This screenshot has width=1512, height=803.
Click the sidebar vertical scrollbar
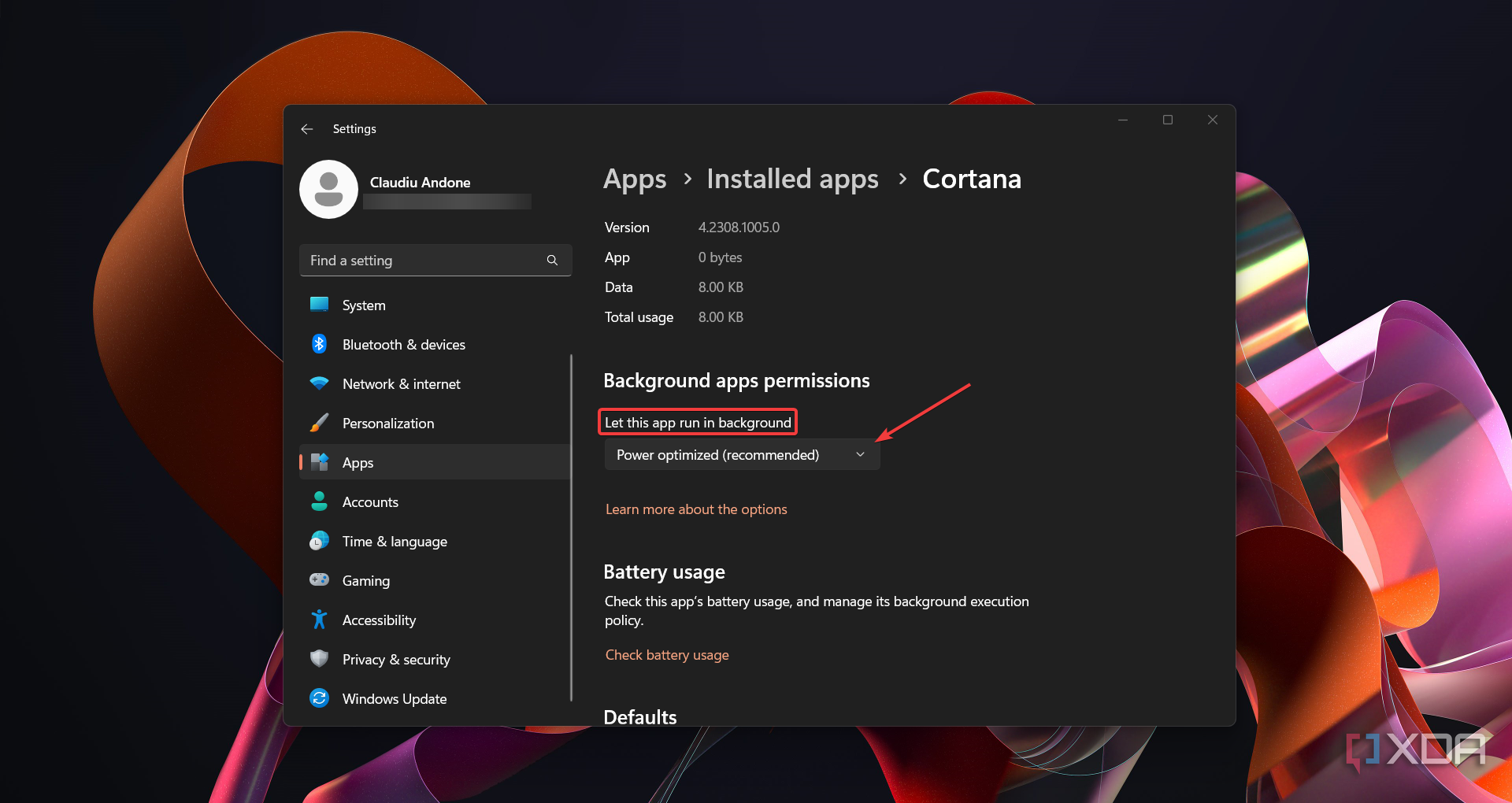tap(571, 527)
